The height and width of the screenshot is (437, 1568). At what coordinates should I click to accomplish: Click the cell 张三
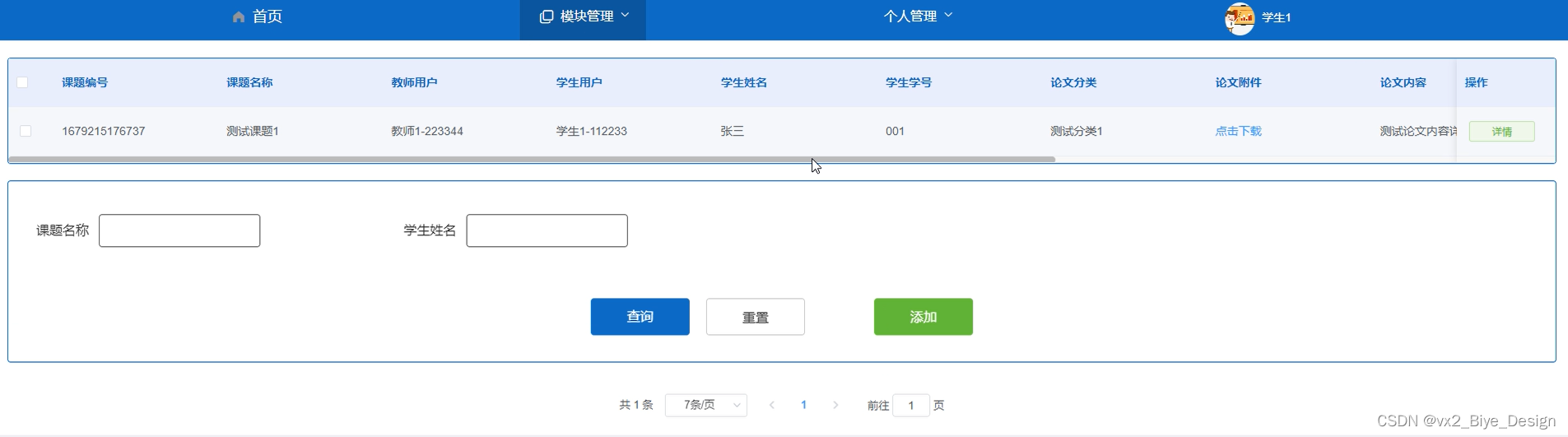[x=732, y=131]
